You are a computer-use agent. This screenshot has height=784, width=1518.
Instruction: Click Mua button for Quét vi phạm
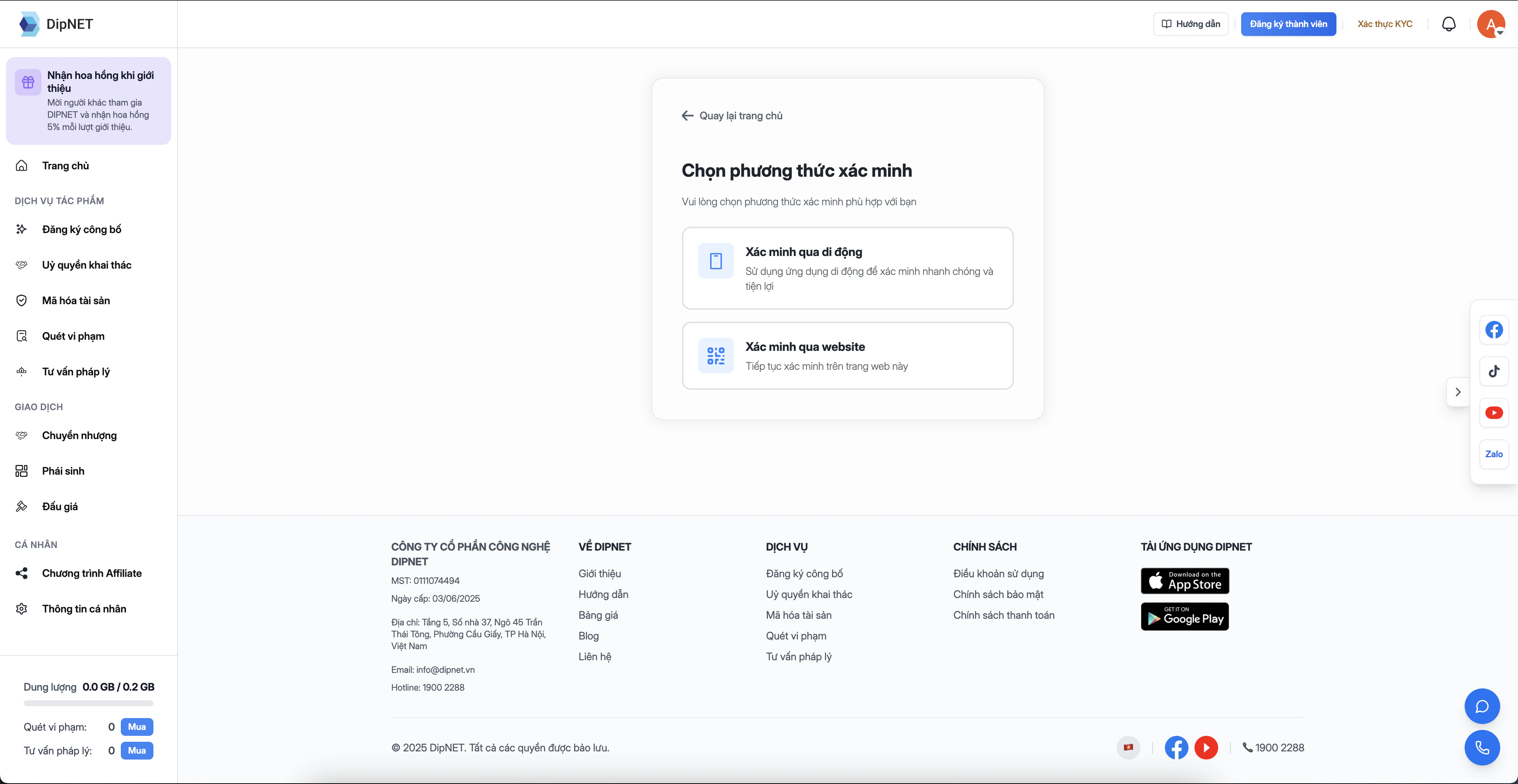[x=137, y=727]
